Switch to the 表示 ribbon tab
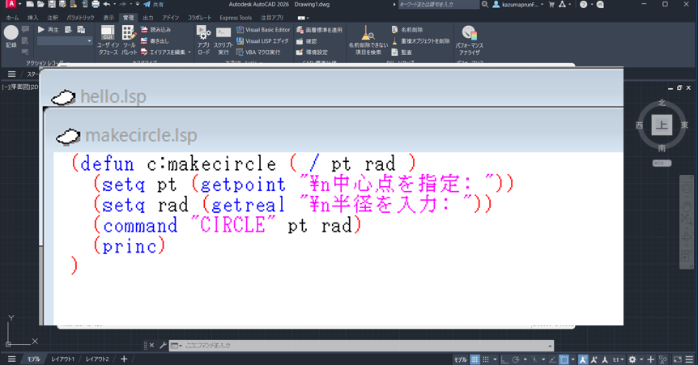The image size is (698, 365). pyautogui.click(x=109, y=18)
